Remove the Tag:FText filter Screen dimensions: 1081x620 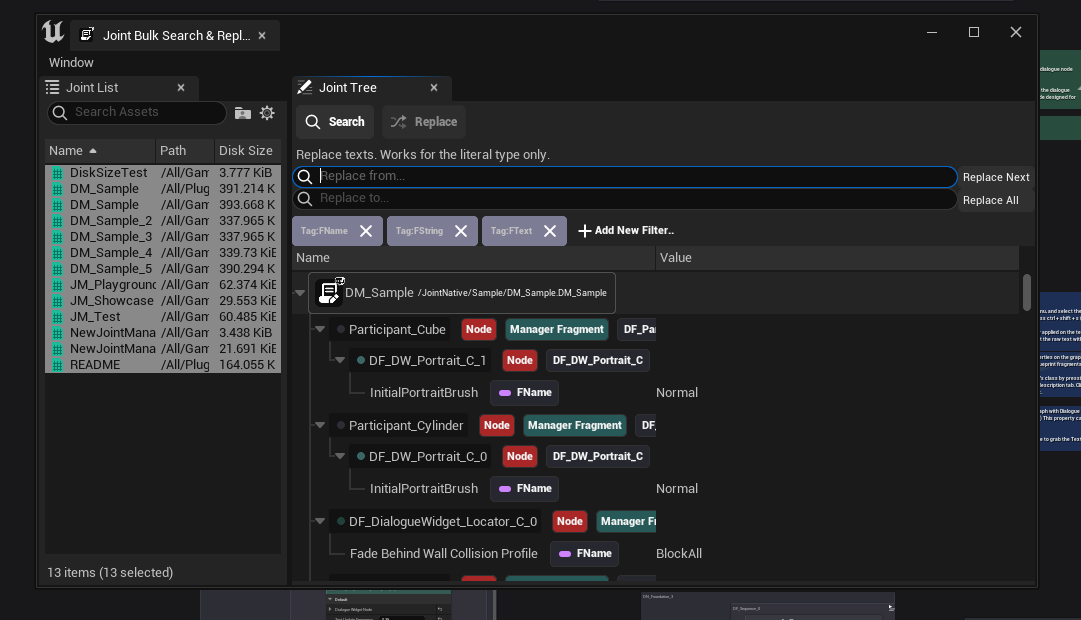coord(549,231)
